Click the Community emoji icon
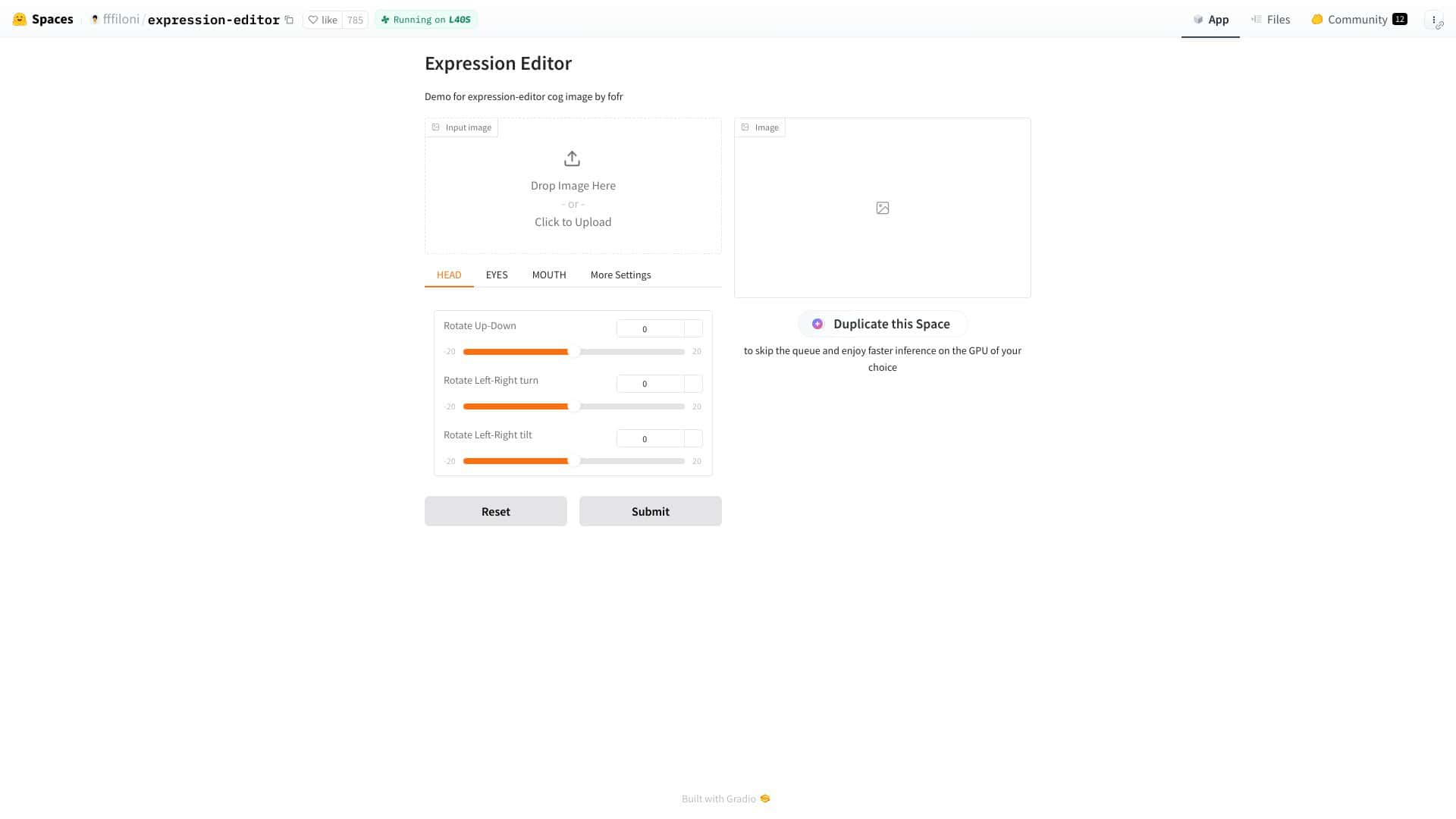 1316,19
